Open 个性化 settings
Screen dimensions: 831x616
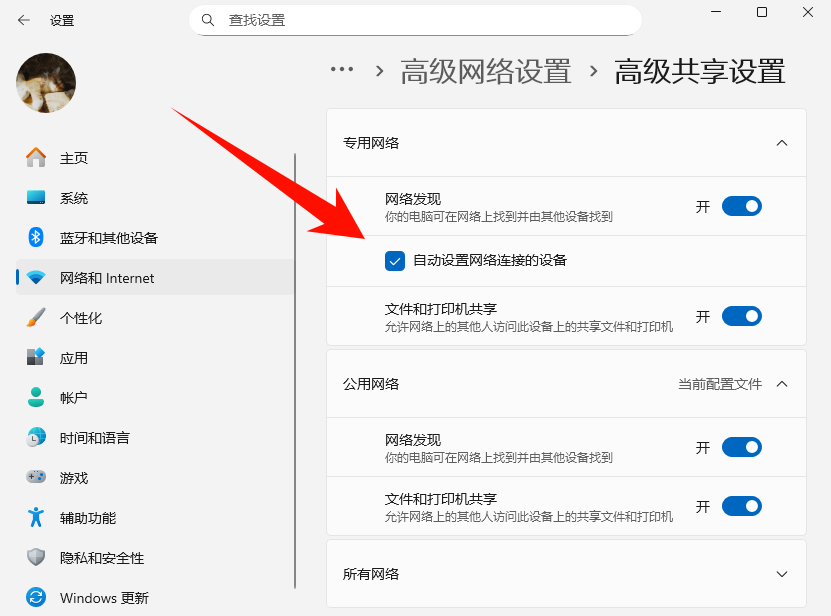click(x=73, y=317)
